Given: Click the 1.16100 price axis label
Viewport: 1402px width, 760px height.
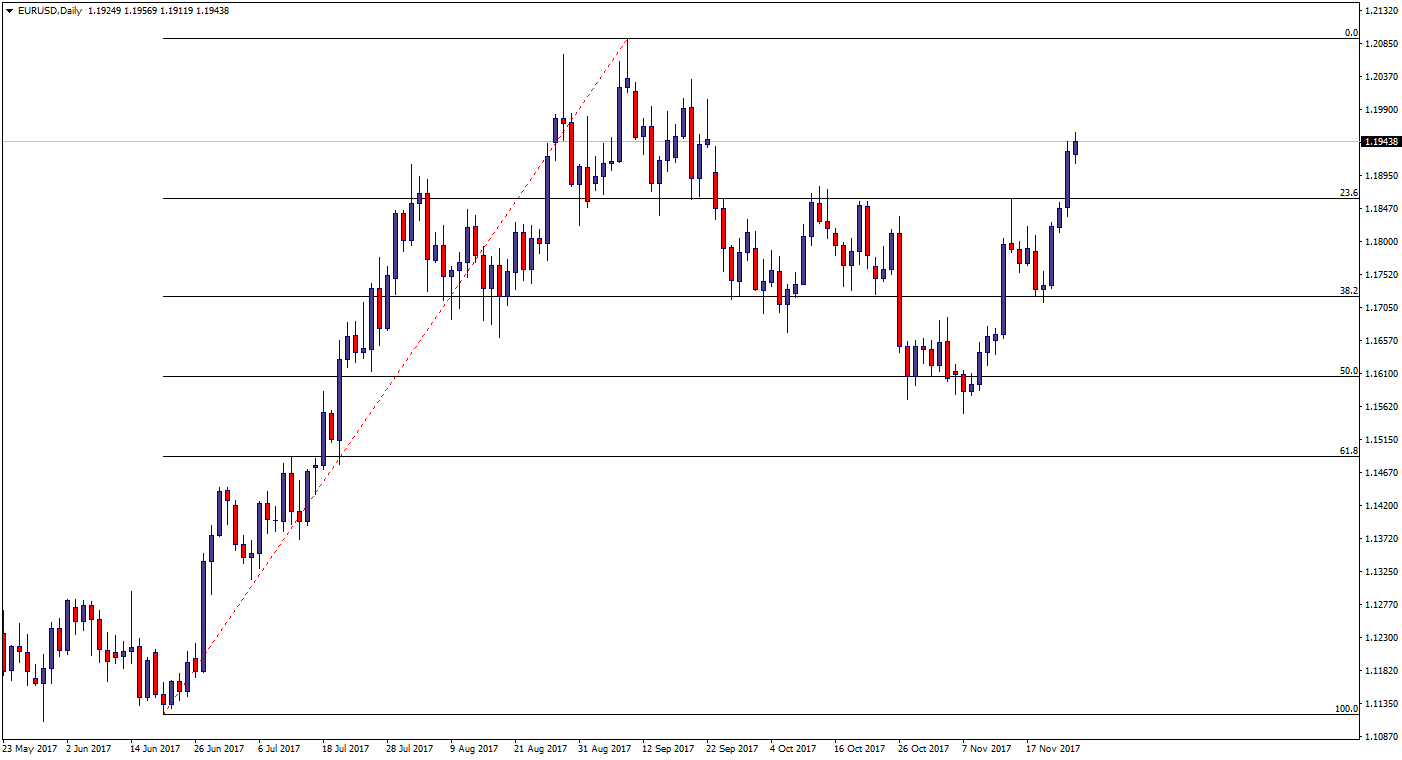Looking at the screenshot, I should [1381, 374].
